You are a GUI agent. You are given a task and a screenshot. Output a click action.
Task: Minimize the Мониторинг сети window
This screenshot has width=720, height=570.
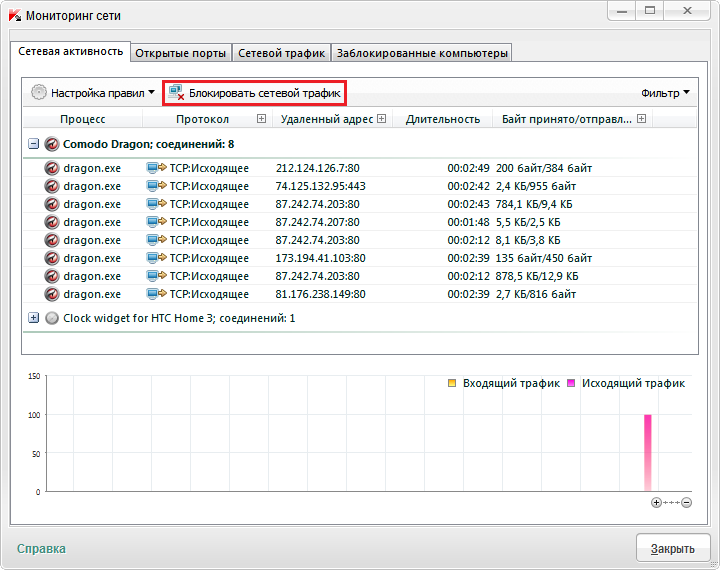pyautogui.click(x=622, y=11)
